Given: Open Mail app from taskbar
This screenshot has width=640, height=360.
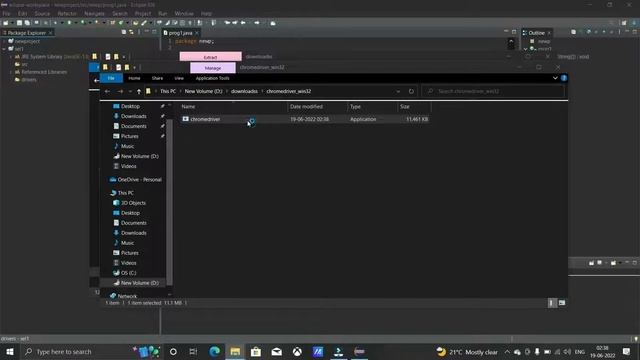Looking at the screenshot, I should [x=276, y=351].
